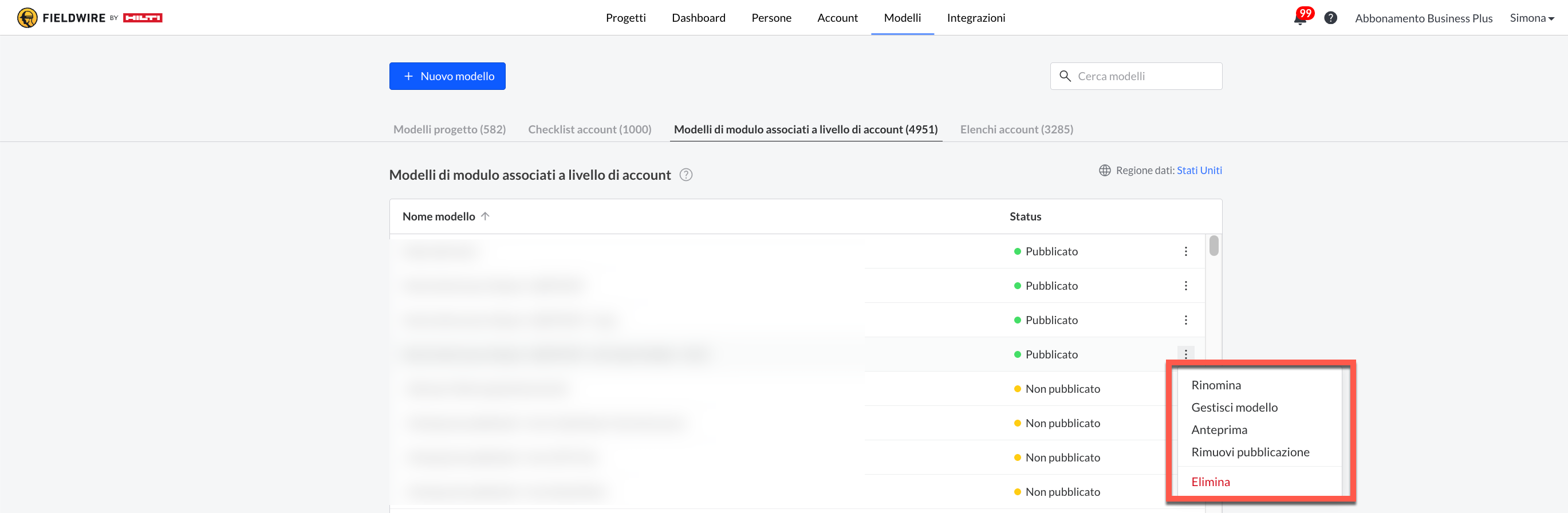Close the open three-dot menu on fourth row
1568x513 pixels.
tap(1185, 354)
